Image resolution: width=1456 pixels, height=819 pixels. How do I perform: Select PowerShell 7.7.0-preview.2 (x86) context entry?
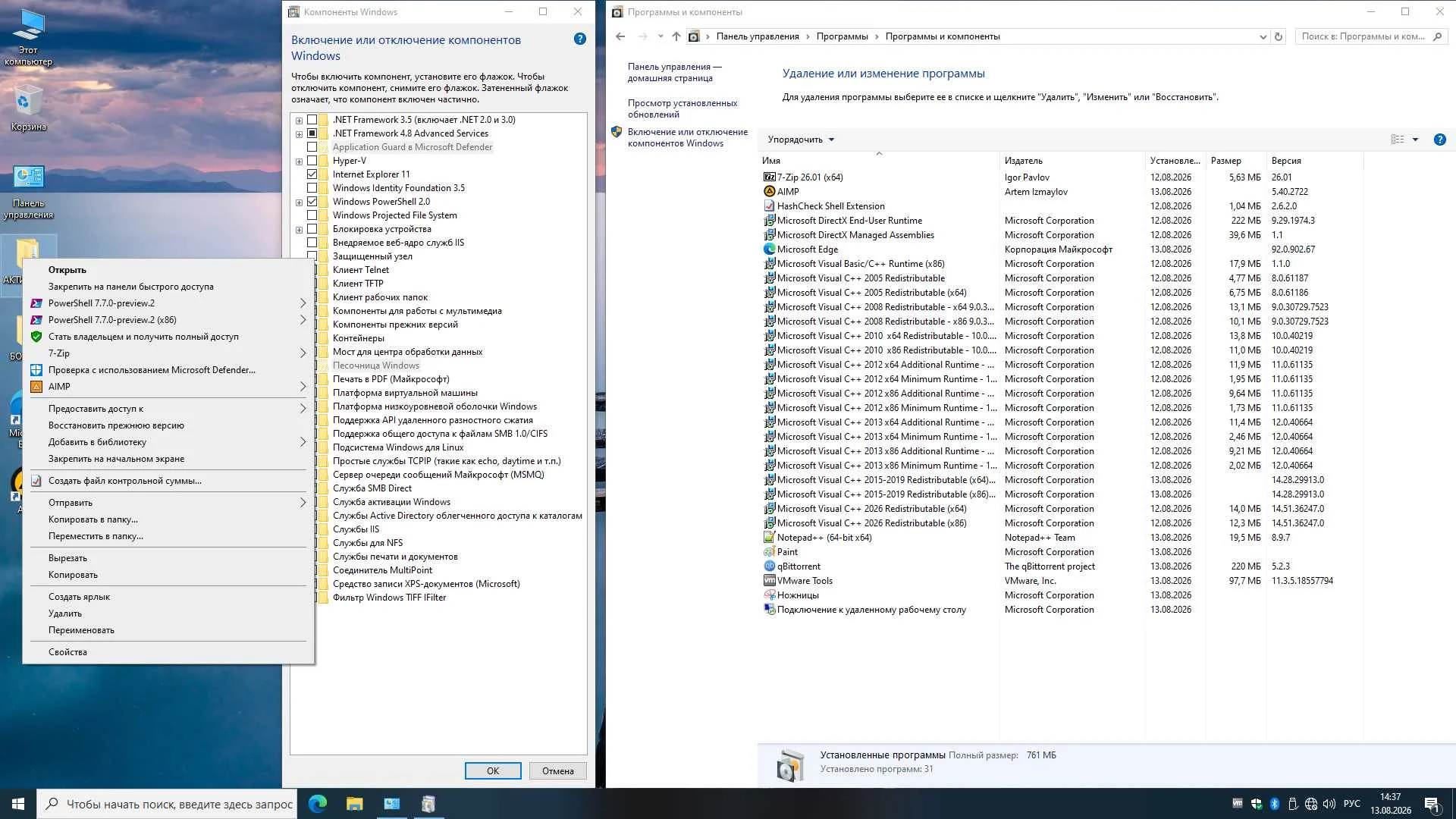(x=168, y=320)
